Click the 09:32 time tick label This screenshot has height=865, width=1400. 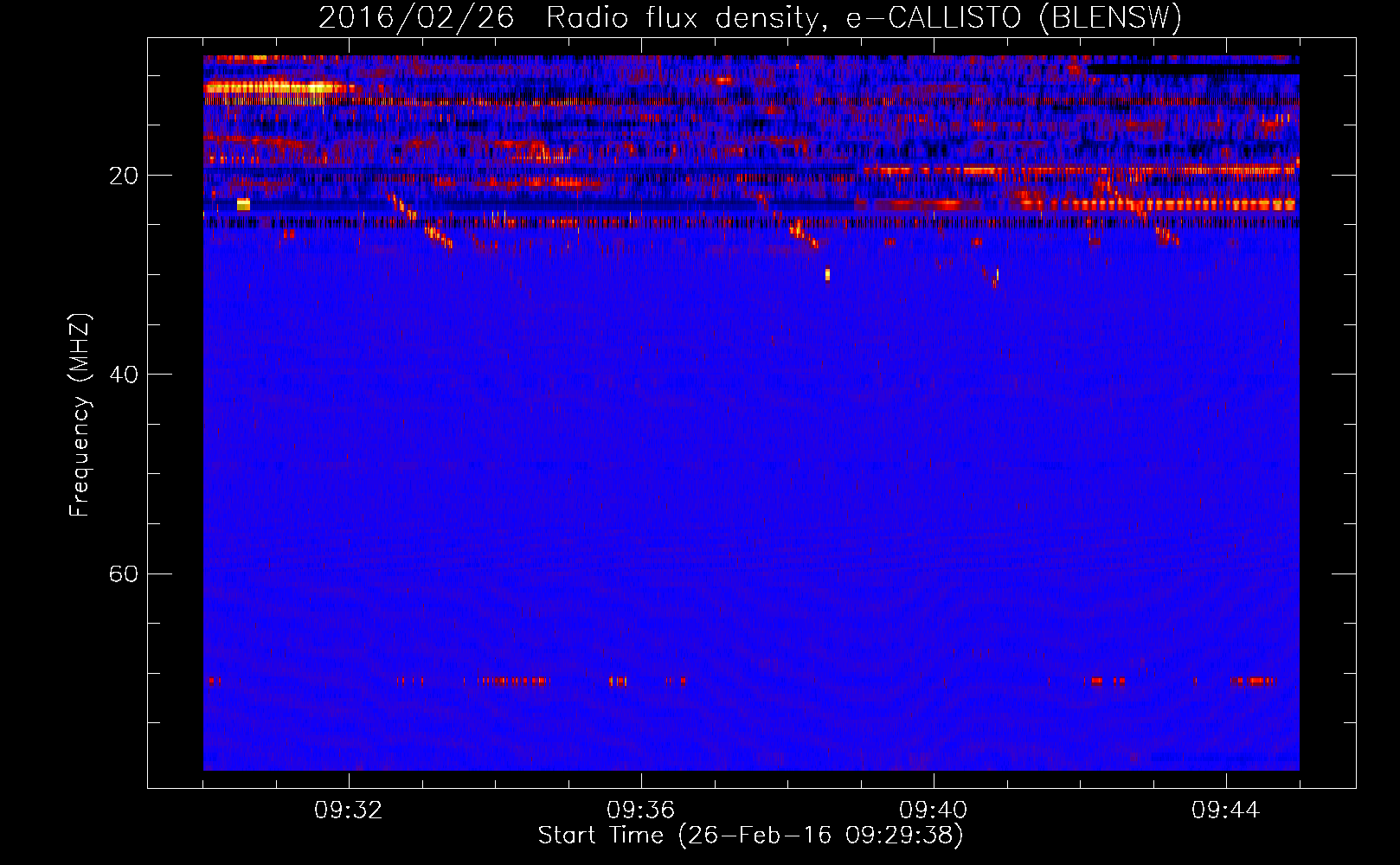pos(349,811)
